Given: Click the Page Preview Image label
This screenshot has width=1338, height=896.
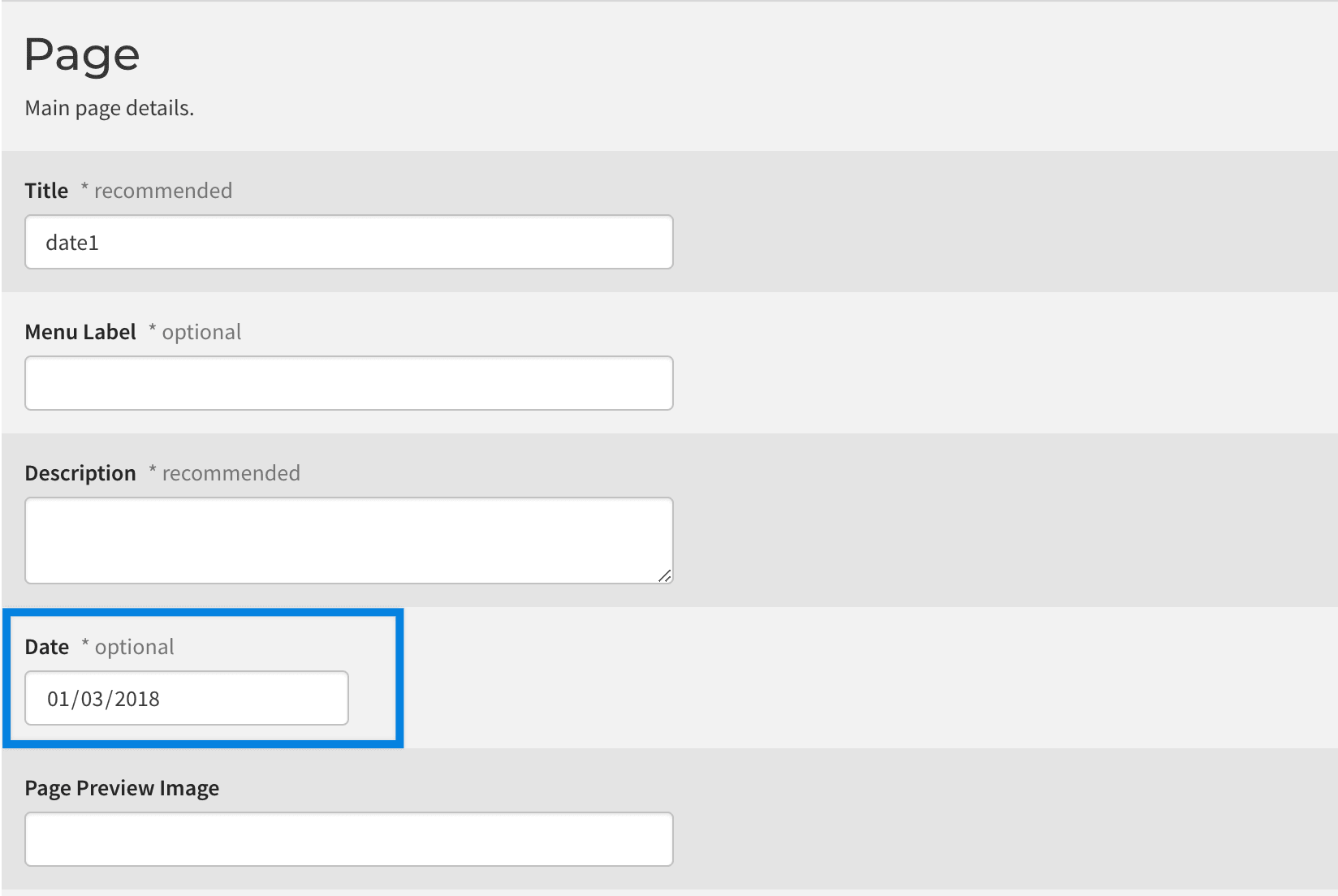Looking at the screenshot, I should pyautogui.click(x=122, y=788).
